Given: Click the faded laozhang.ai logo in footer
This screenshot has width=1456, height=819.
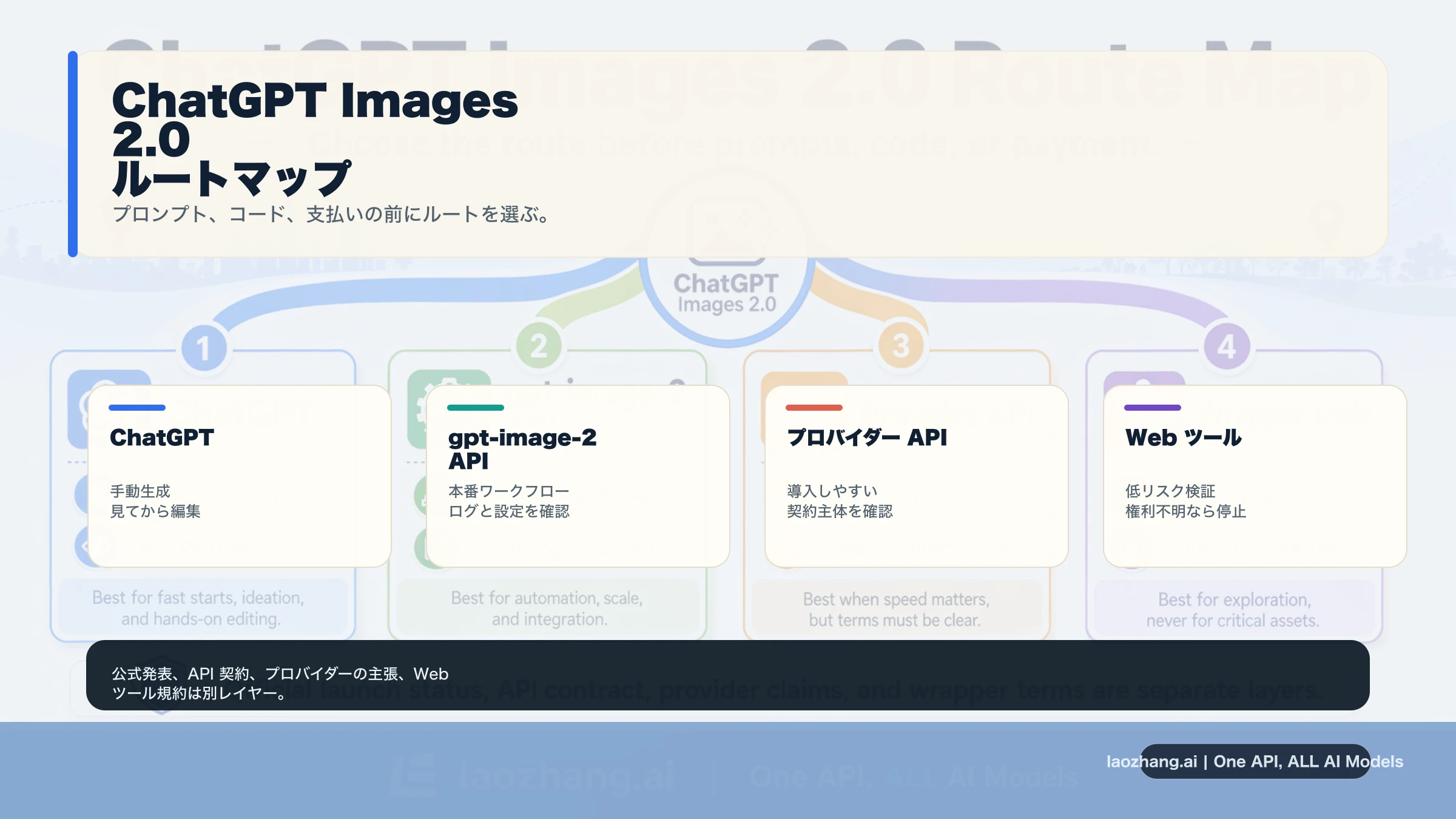Looking at the screenshot, I should tap(414, 775).
